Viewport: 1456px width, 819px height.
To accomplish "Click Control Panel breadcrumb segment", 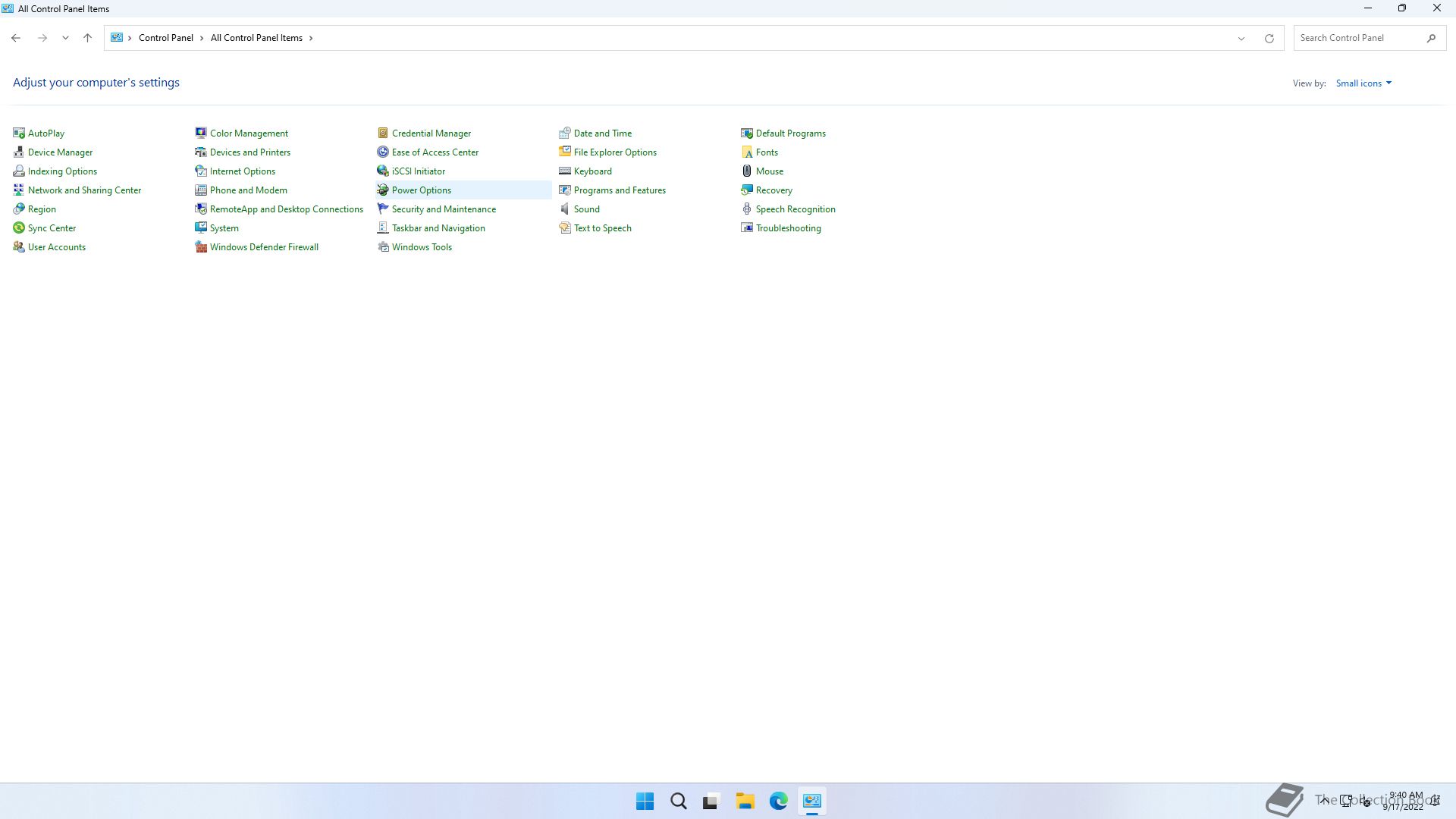I will pyautogui.click(x=166, y=38).
